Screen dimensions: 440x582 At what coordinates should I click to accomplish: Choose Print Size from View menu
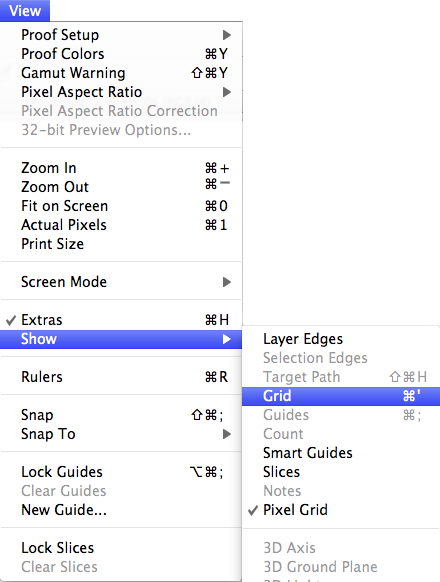point(121,244)
